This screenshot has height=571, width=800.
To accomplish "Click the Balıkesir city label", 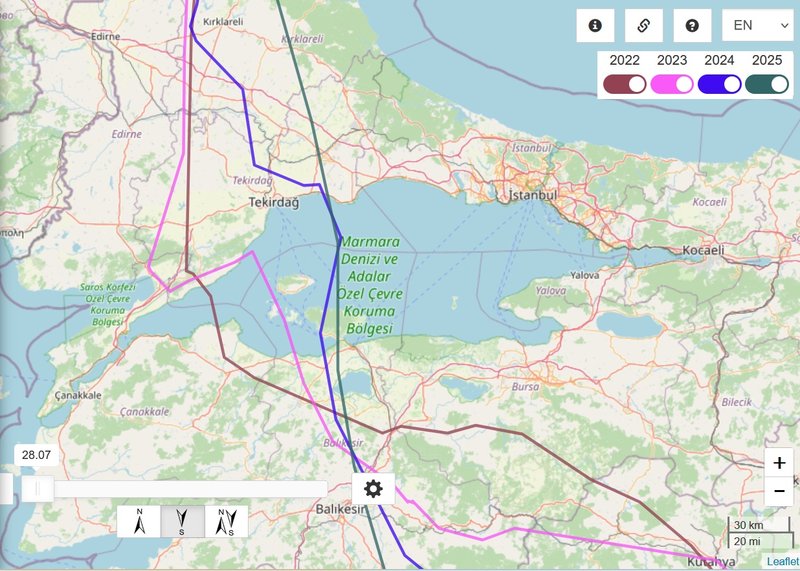I will (340, 509).
